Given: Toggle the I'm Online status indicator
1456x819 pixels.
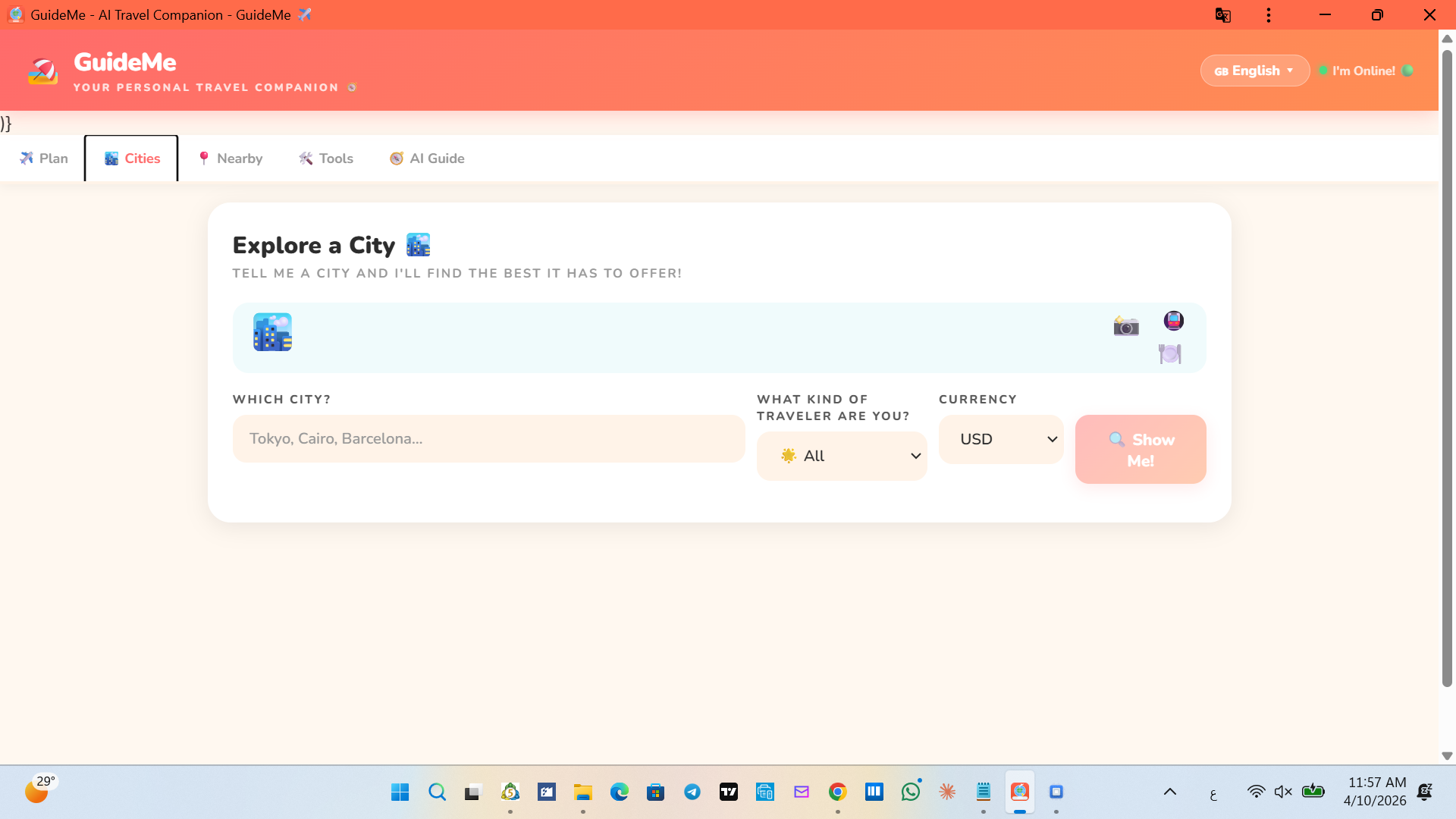Looking at the screenshot, I should coord(1365,71).
